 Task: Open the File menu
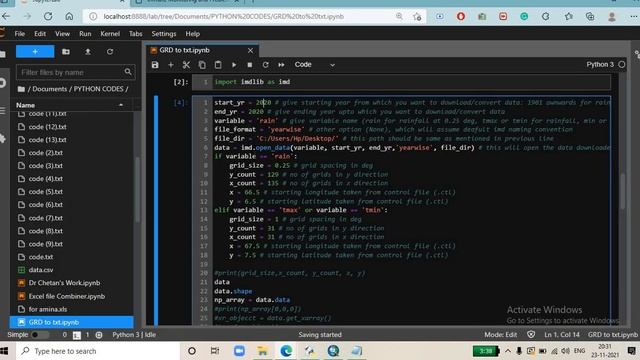tap(20, 34)
